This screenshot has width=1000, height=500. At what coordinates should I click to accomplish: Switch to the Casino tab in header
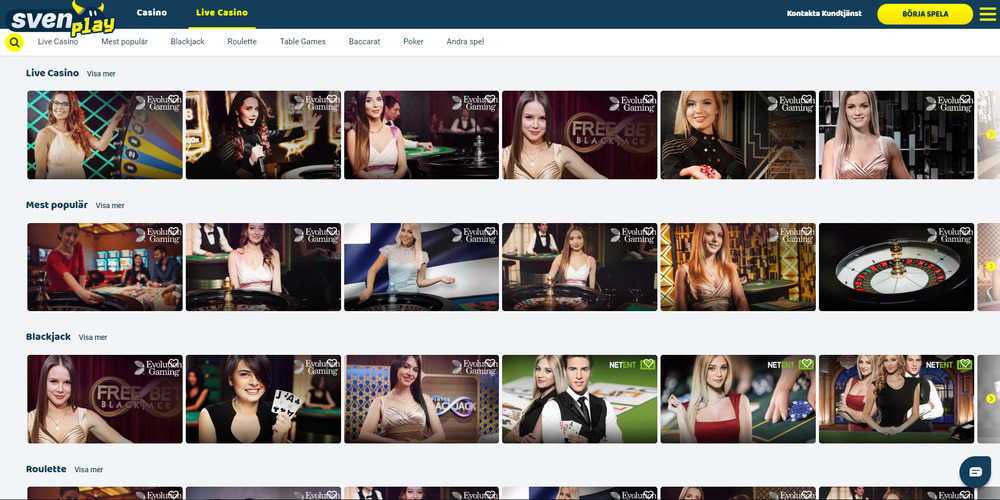pyautogui.click(x=152, y=13)
